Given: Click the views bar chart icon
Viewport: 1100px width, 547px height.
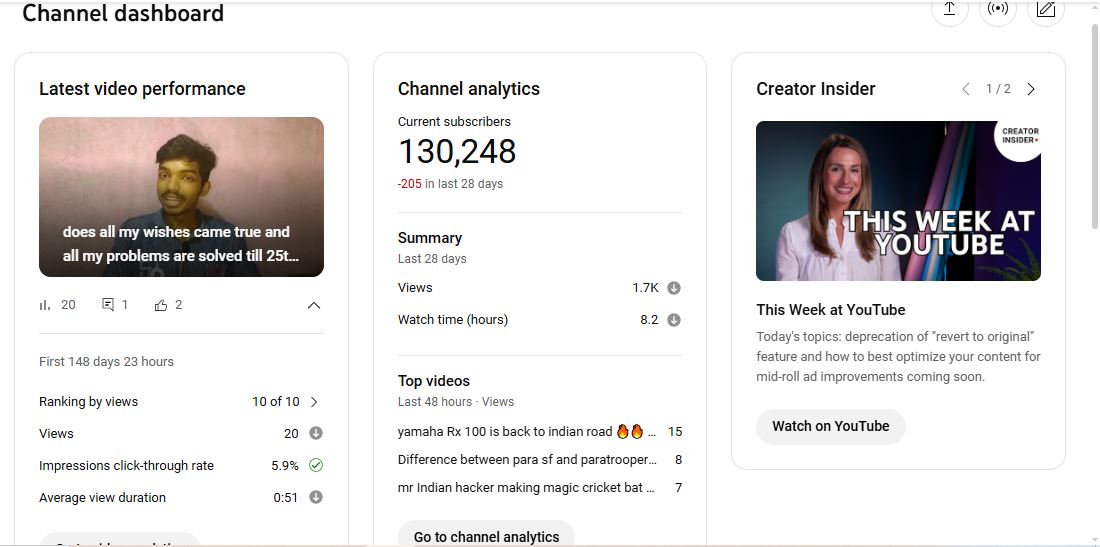Looking at the screenshot, I should (x=45, y=305).
